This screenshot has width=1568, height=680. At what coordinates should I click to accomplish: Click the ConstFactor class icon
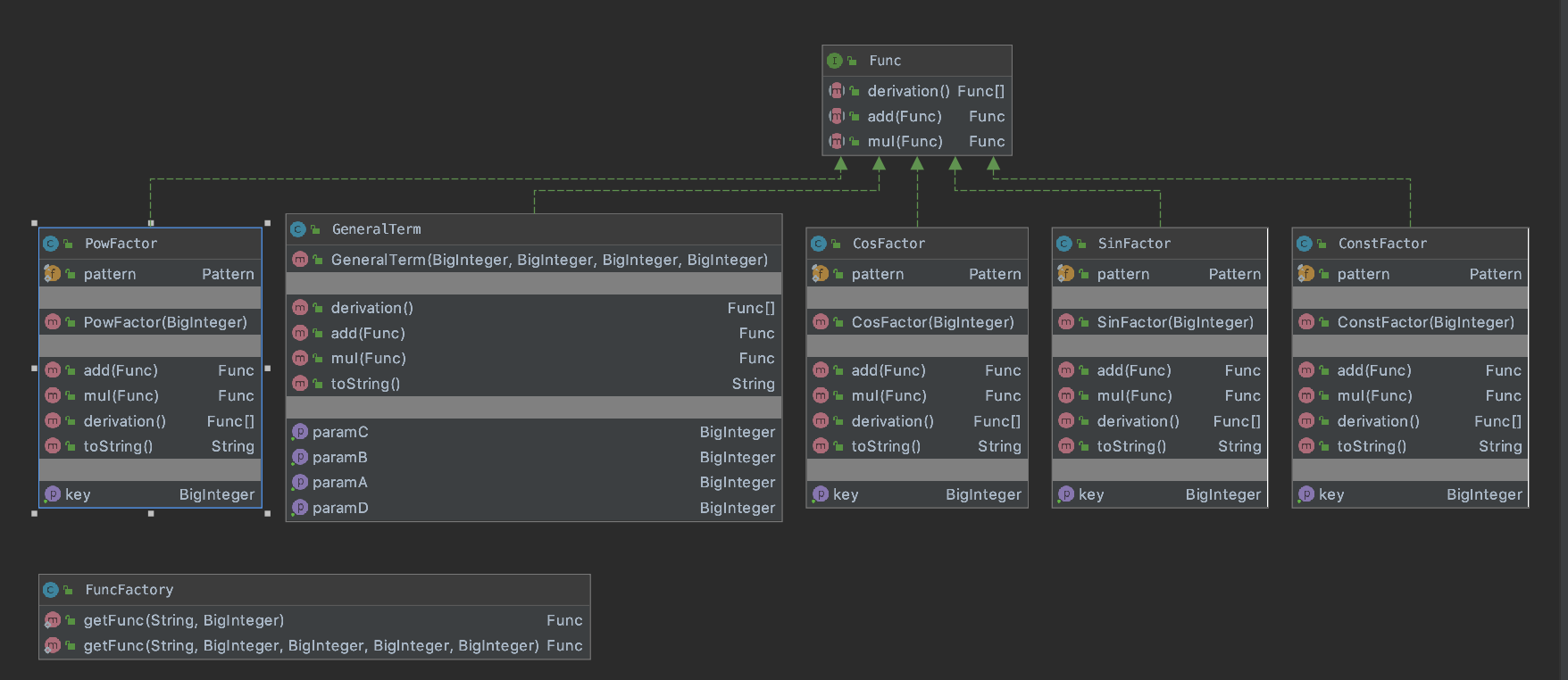pos(1305,244)
